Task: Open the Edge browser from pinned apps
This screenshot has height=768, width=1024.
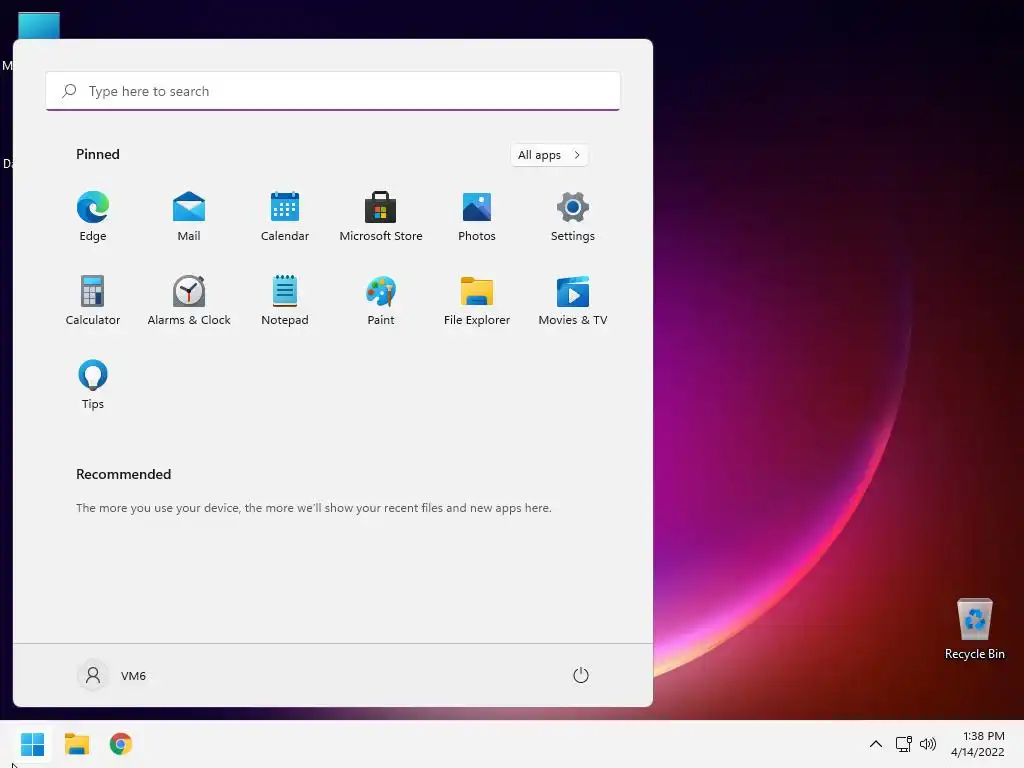Action: [93, 217]
